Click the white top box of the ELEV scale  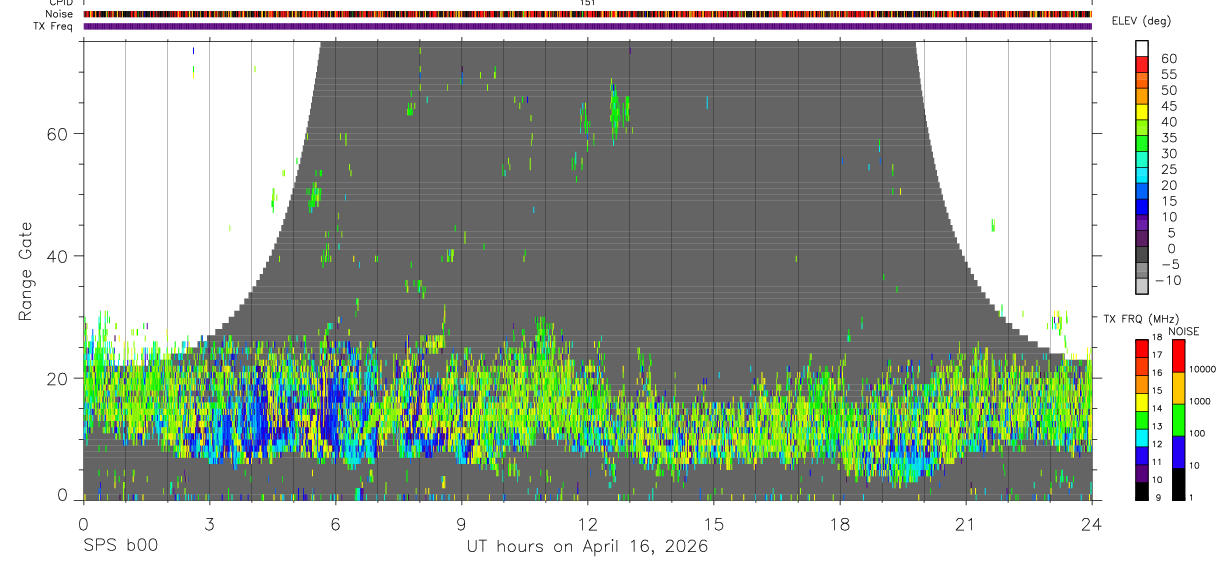(x=1142, y=49)
